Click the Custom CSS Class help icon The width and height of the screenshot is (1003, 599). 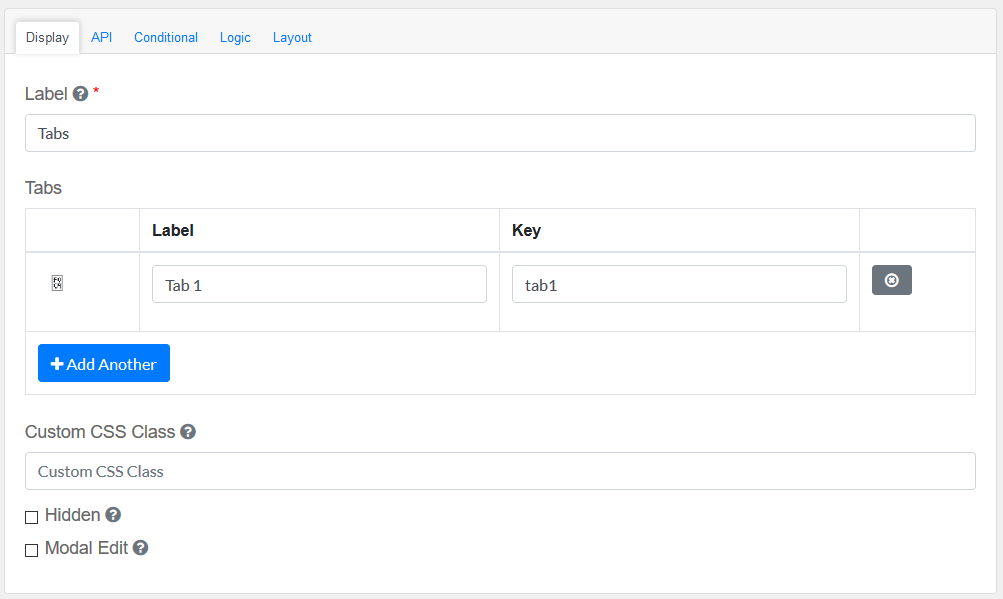tap(188, 432)
